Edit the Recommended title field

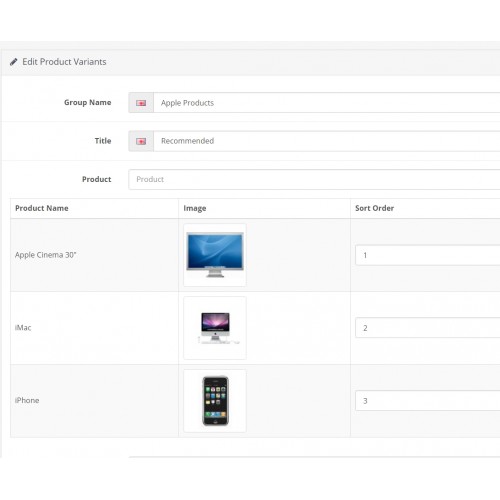coord(327,141)
